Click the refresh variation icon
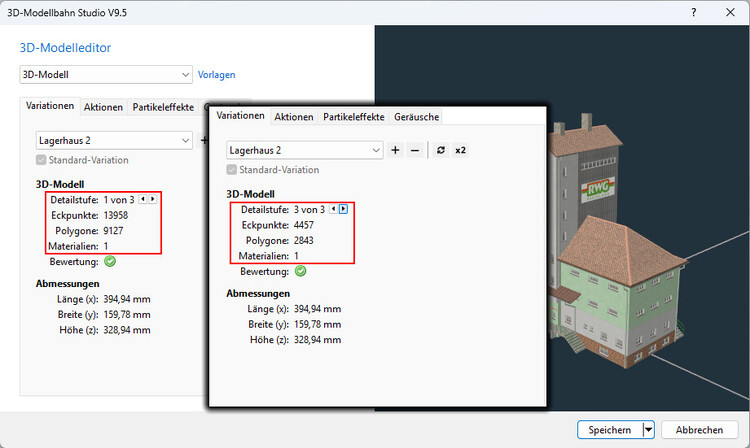 click(441, 150)
